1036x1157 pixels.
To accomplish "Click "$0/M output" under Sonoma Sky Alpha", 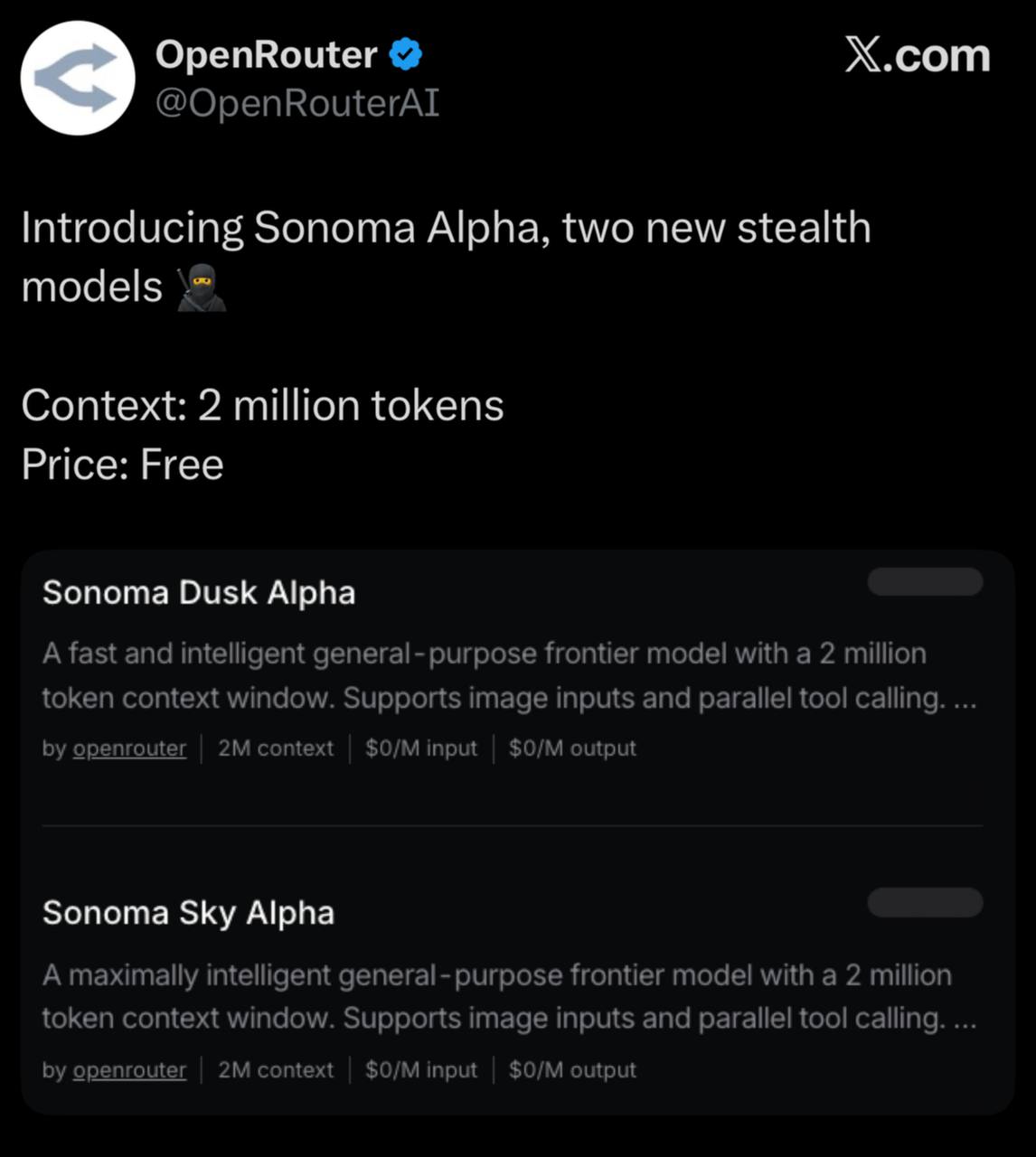I will click(572, 1070).
